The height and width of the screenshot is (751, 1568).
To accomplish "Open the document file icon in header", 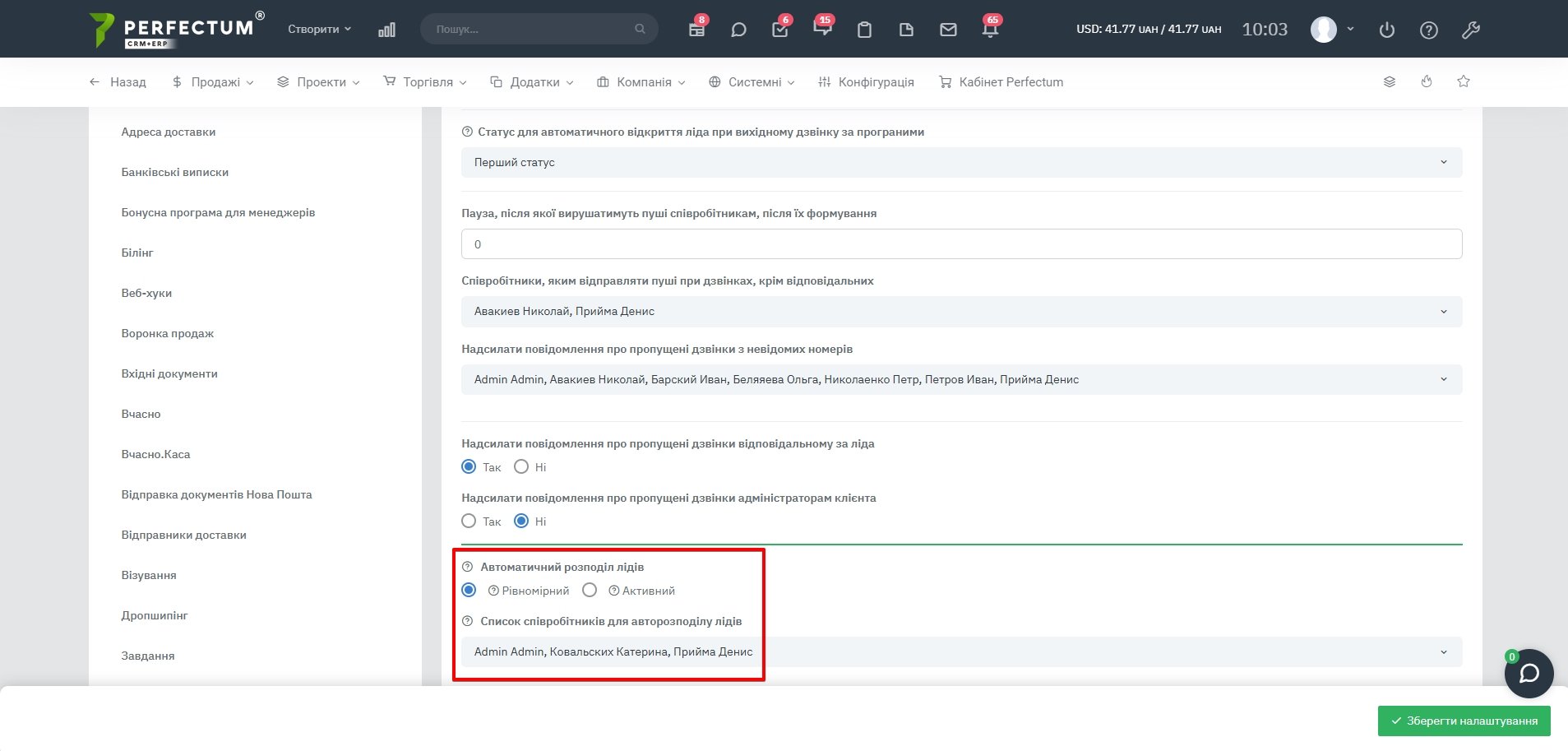I will click(906, 30).
